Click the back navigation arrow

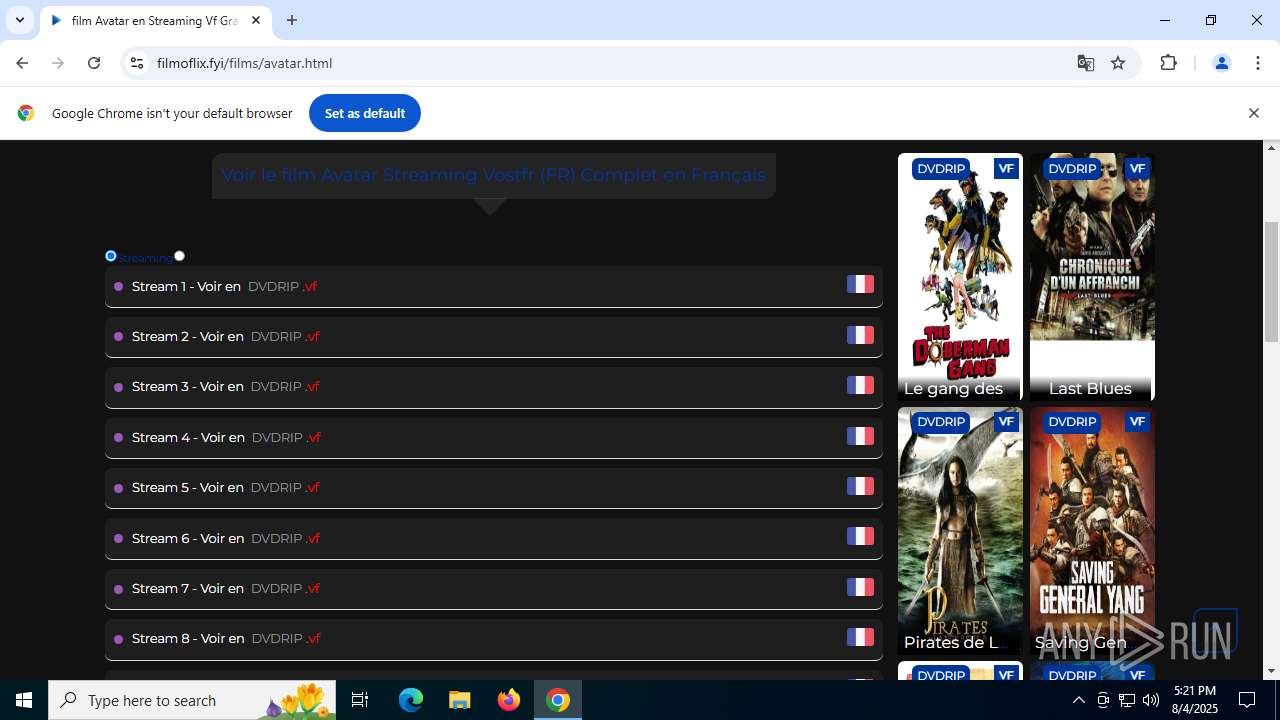pyautogui.click(x=22, y=63)
